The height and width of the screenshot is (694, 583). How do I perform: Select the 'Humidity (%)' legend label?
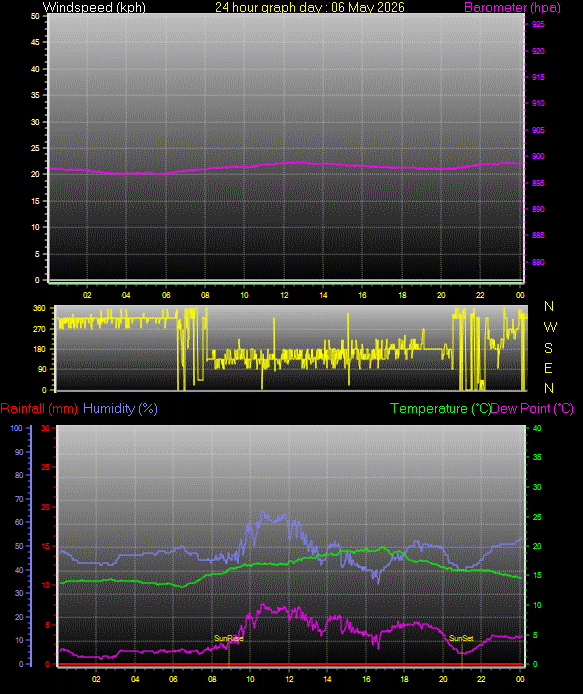click(x=120, y=409)
